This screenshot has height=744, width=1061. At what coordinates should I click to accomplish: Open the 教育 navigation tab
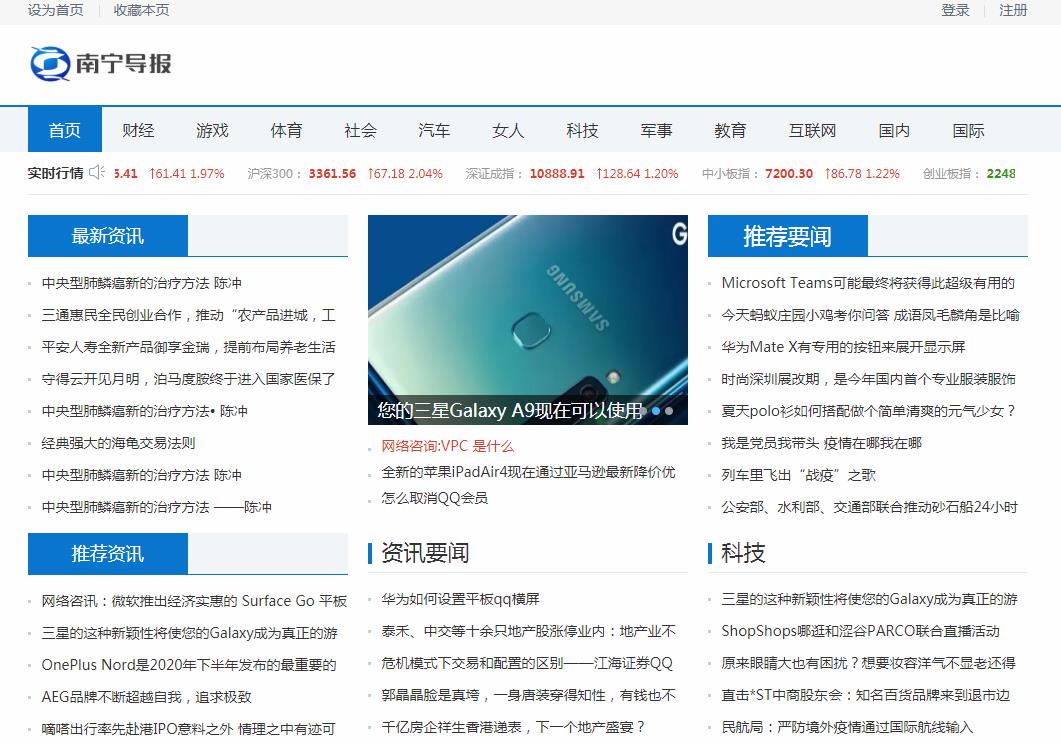coord(730,130)
